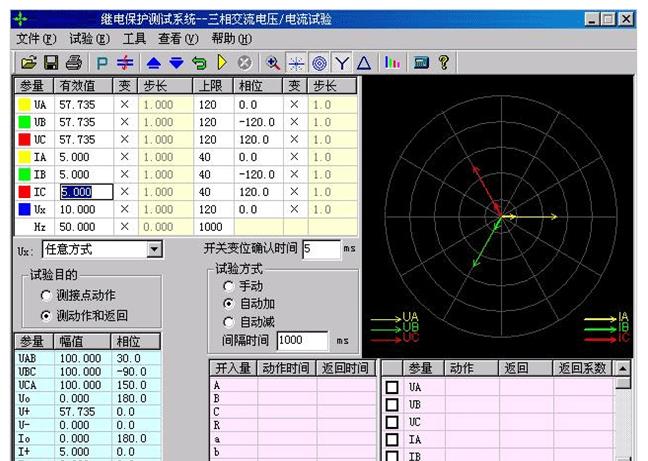Open the 查看(V) menu
The height and width of the screenshot is (461, 648).
coord(179,39)
